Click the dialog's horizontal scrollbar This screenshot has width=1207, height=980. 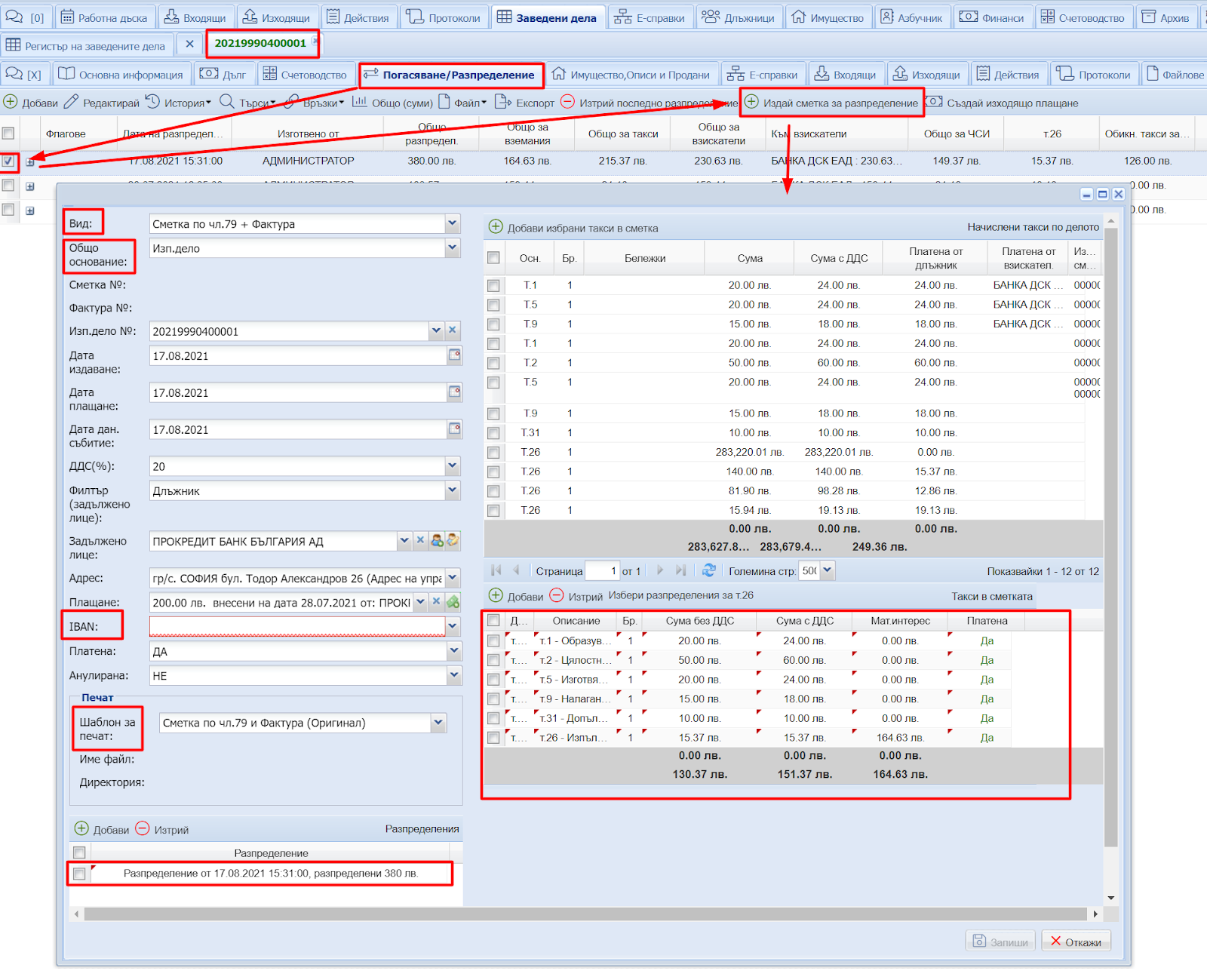[585, 914]
